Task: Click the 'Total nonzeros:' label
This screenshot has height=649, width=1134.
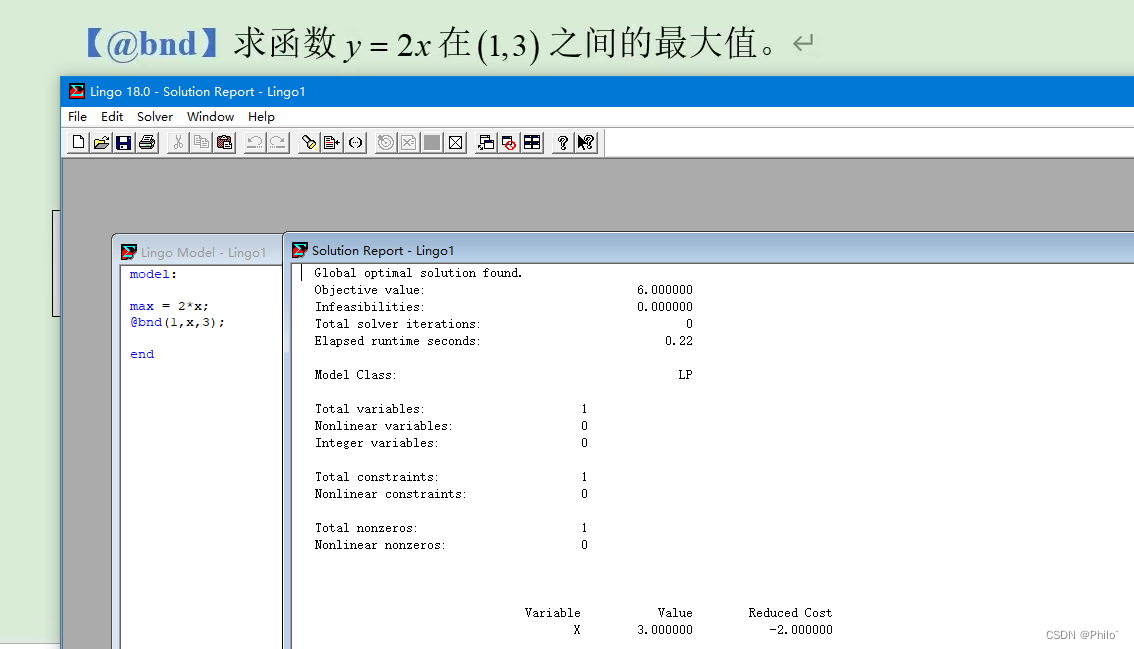Action: [366, 528]
